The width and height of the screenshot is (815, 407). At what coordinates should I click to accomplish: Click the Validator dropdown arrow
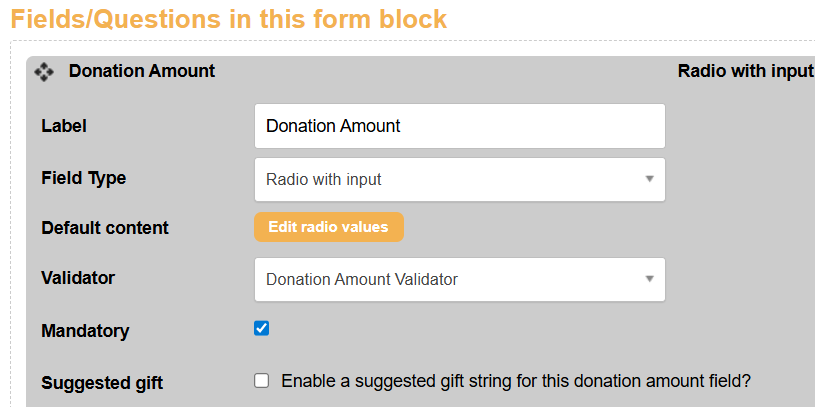(x=649, y=279)
